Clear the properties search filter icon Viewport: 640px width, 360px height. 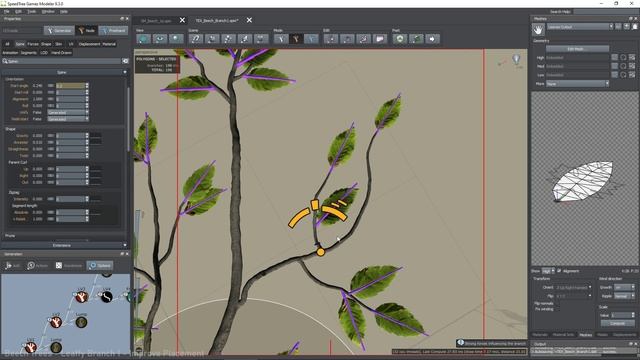125,61
